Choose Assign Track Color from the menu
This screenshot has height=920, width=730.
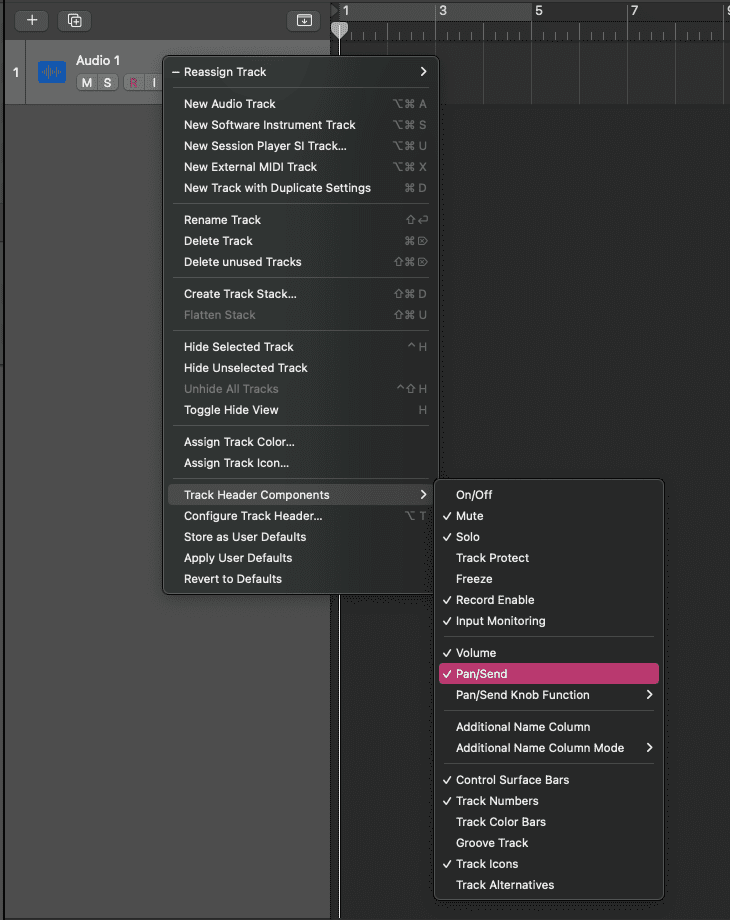click(x=239, y=442)
